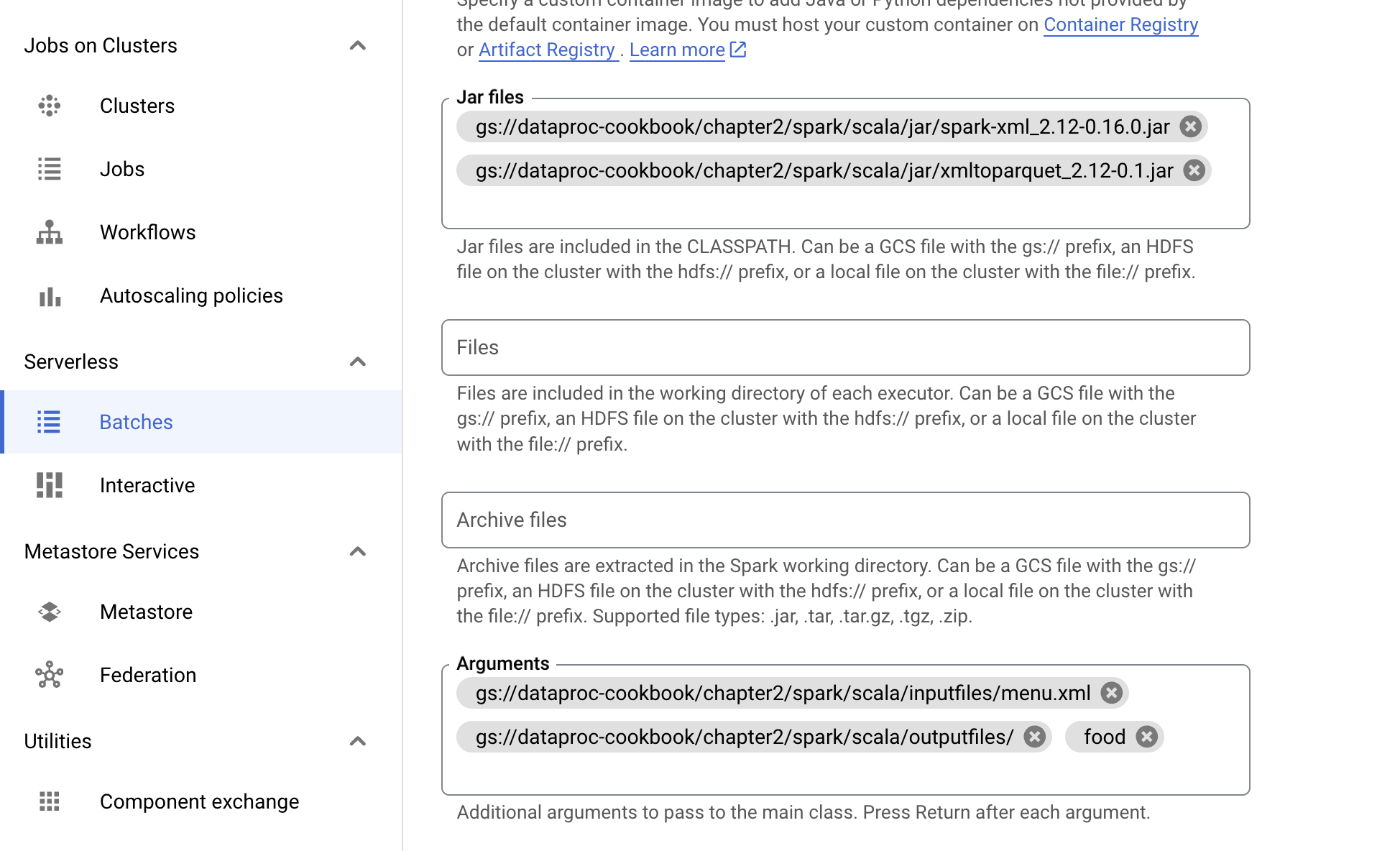This screenshot has width=1400, height=851.
Task: Click the Serverless heading
Action: (71, 362)
